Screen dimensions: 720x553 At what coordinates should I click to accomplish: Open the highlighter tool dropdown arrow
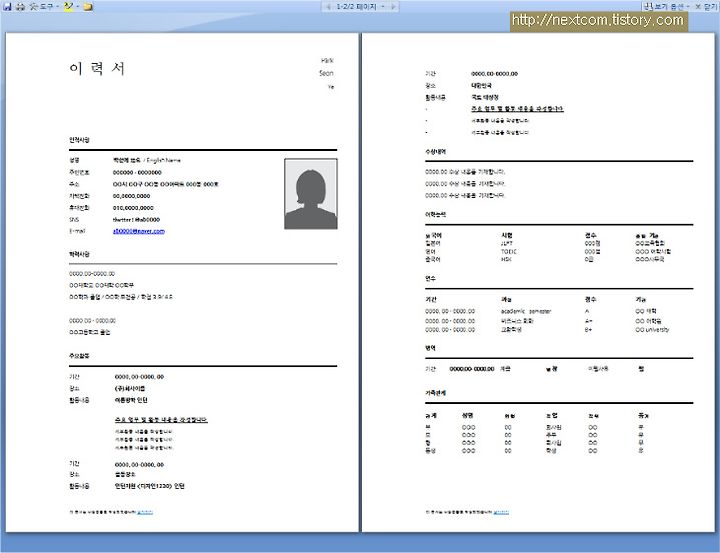pyautogui.click(x=78, y=6)
